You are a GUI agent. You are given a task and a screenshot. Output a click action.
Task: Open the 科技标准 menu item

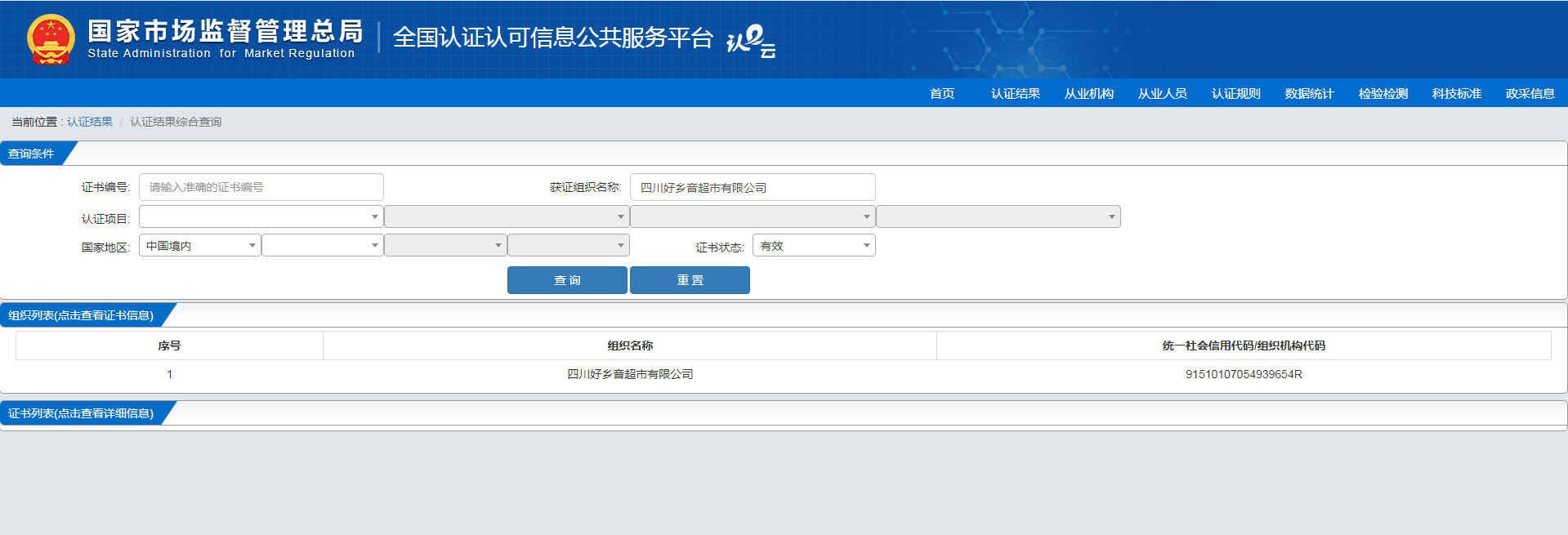point(1457,93)
